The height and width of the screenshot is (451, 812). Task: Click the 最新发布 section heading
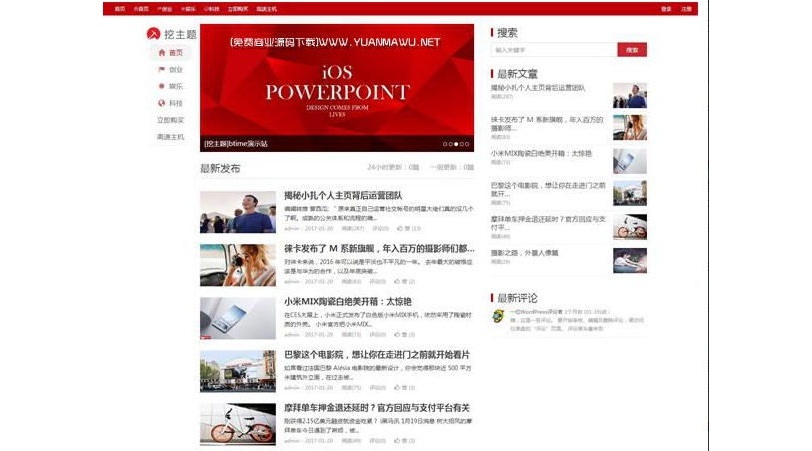[220, 168]
